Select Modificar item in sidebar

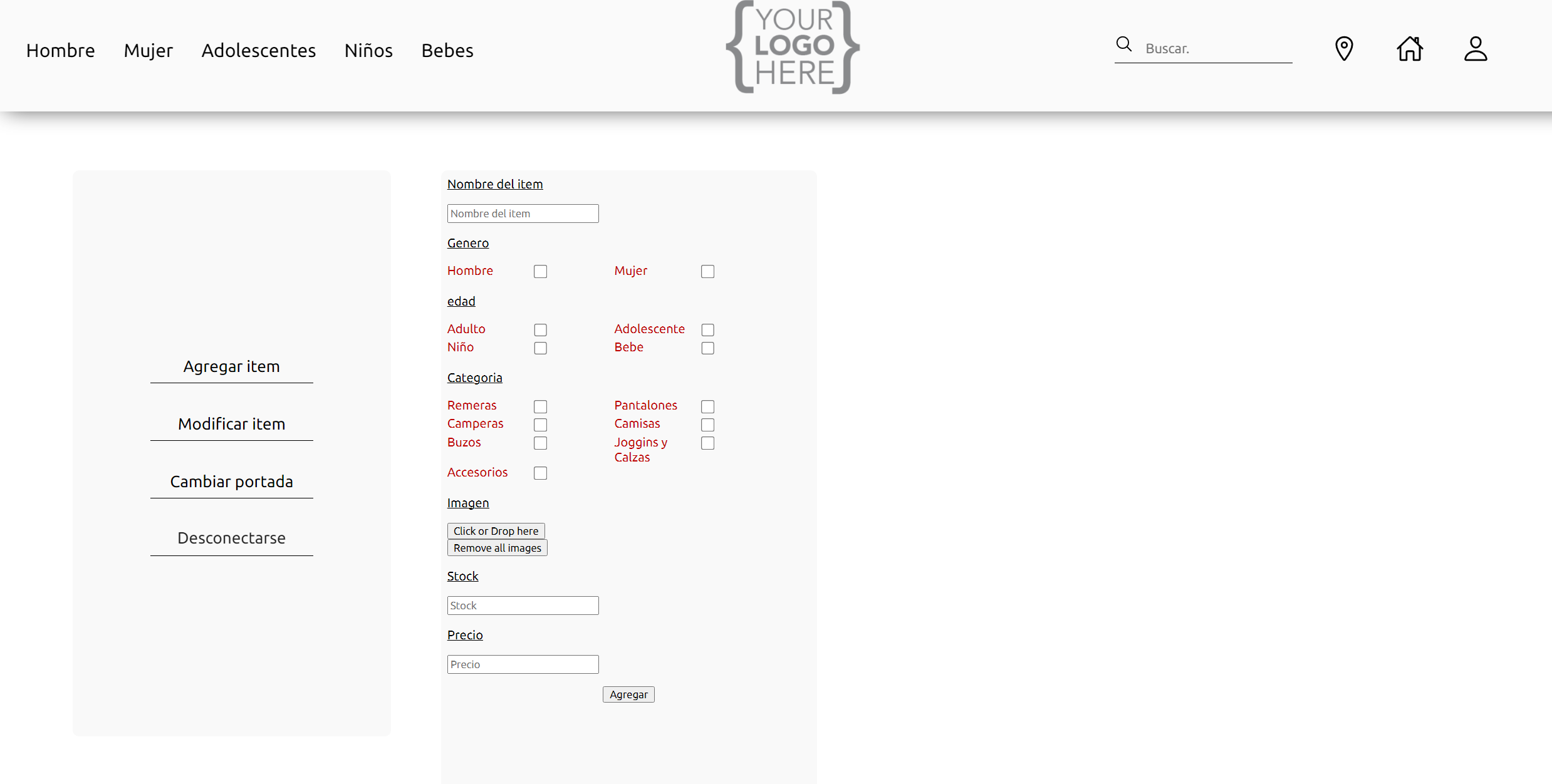tap(231, 424)
